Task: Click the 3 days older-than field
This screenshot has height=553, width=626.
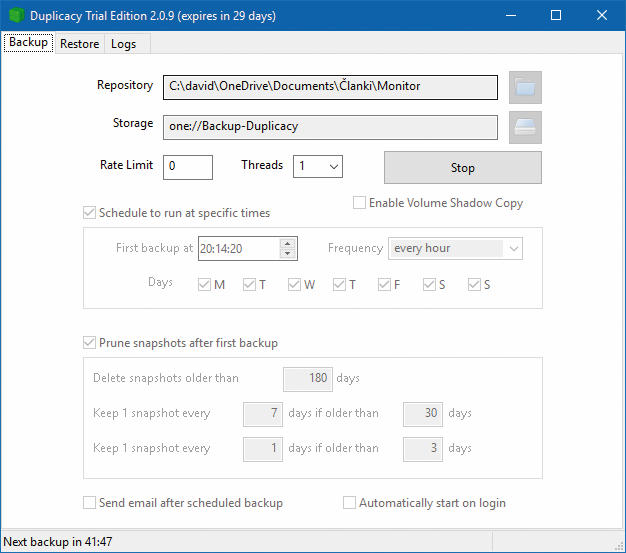Action: tap(423, 449)
